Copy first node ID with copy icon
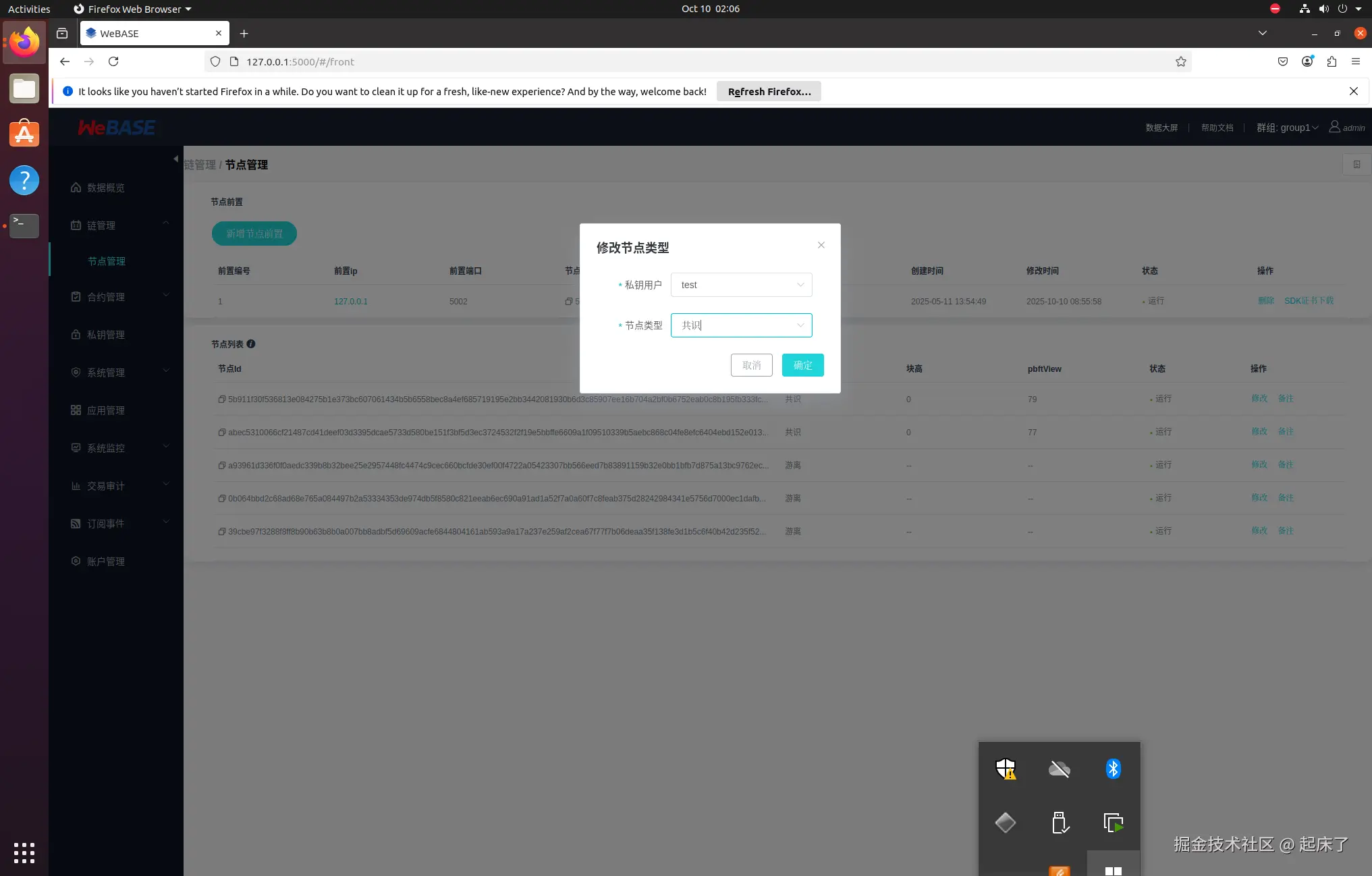Image resolution: width=1372 pixels, height=876 pixels. click(x=221, y=400)
